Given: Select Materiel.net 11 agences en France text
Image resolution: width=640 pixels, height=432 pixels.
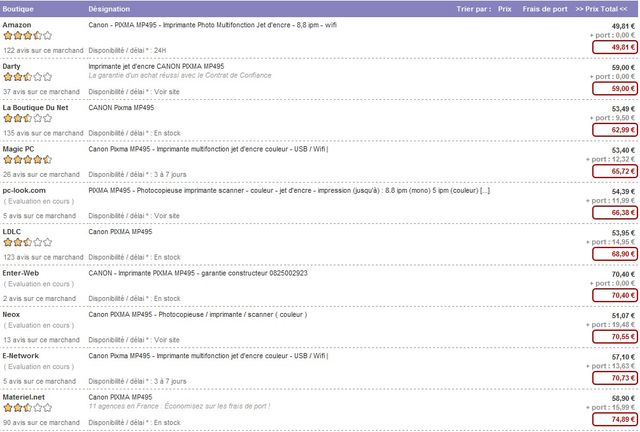Looking at the screenshot, I should pyautogui.click(x=180, y=406).
